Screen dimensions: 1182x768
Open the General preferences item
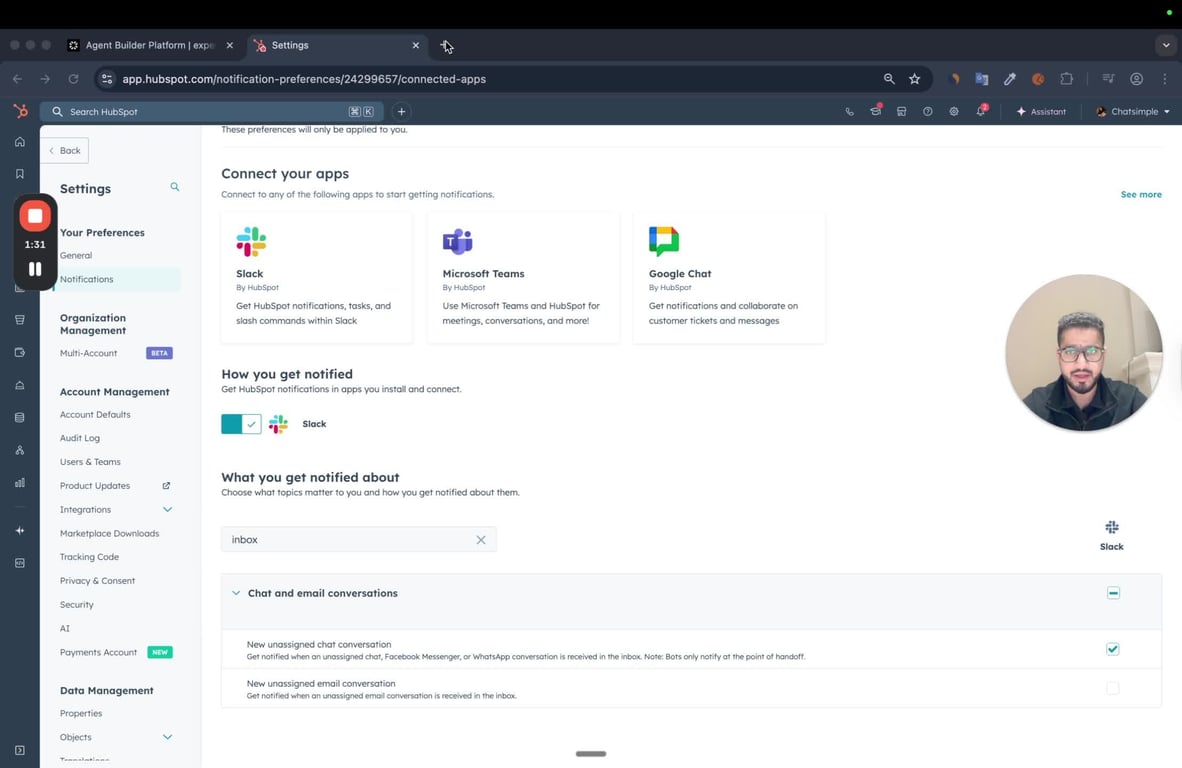tap(76, 255)
